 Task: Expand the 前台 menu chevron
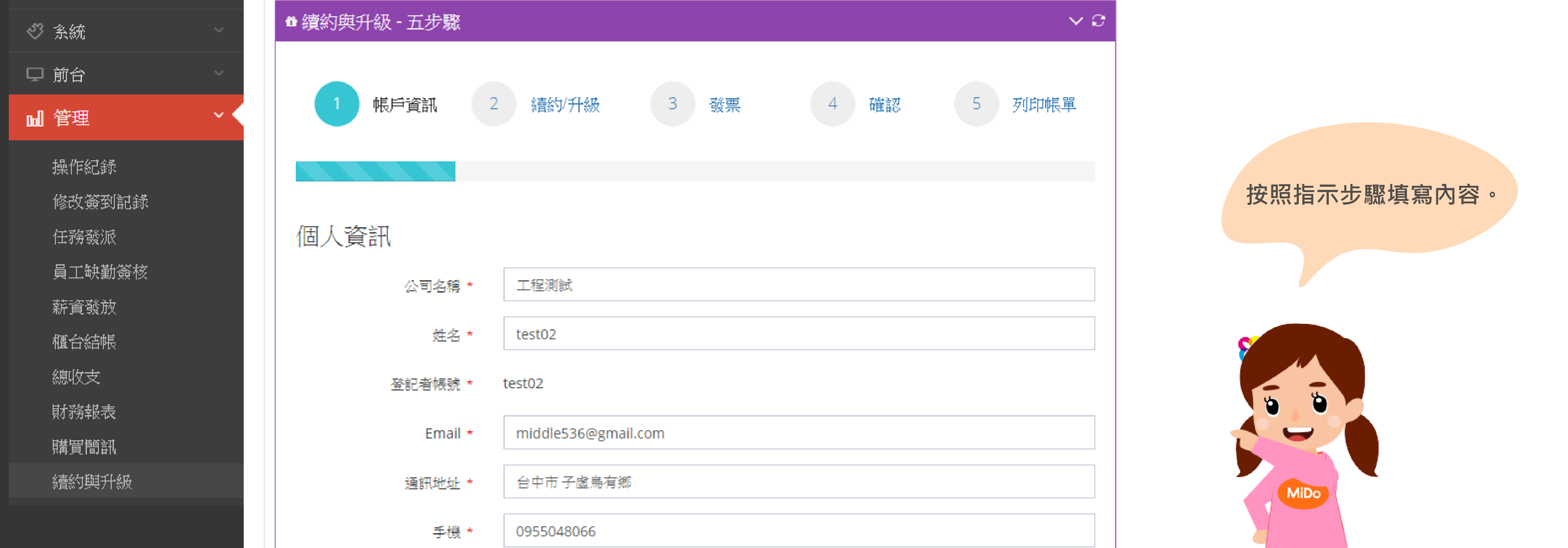click(219, 74)
